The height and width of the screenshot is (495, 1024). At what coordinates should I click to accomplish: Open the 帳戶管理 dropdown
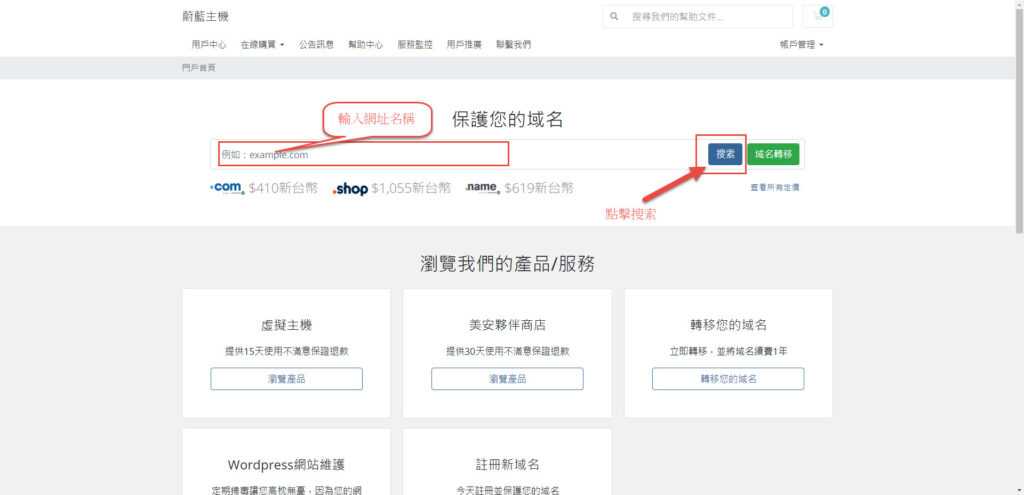coord(801,45)
